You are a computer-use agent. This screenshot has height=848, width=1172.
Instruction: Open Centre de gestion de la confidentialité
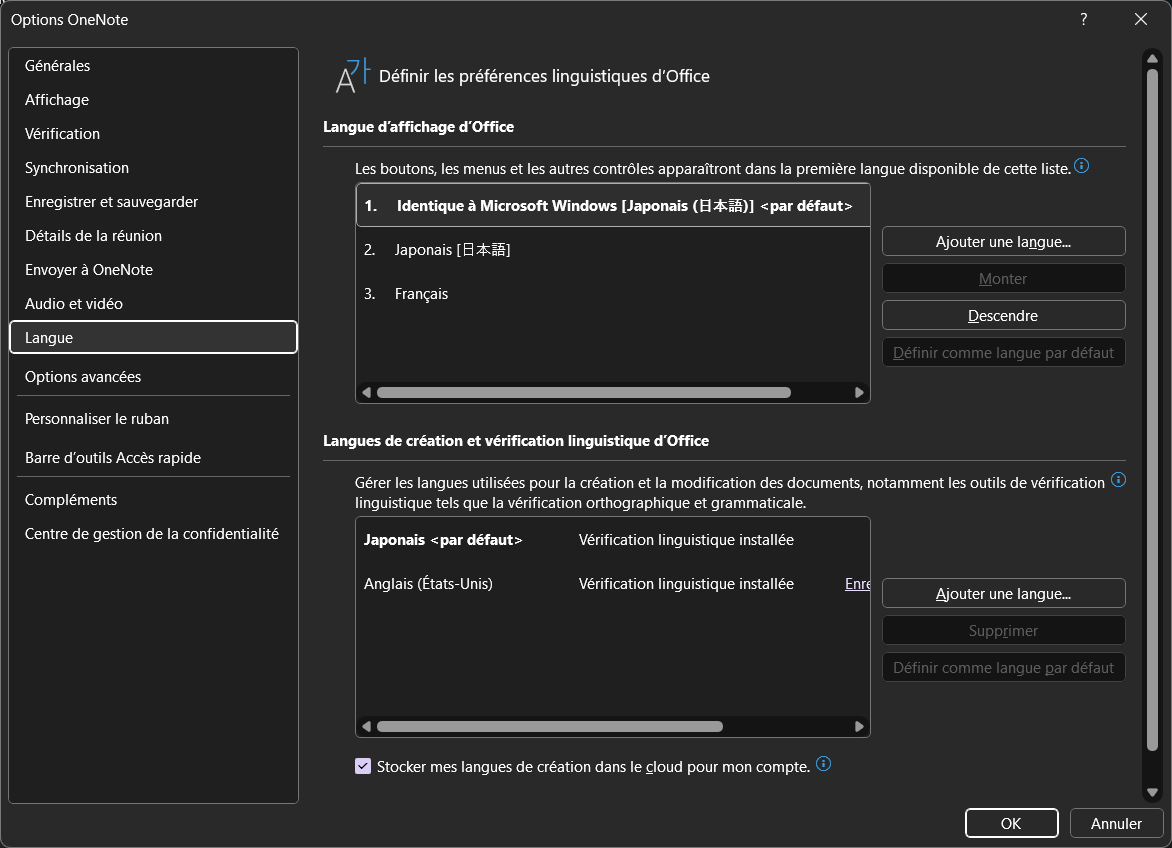(x=153, y=533)
